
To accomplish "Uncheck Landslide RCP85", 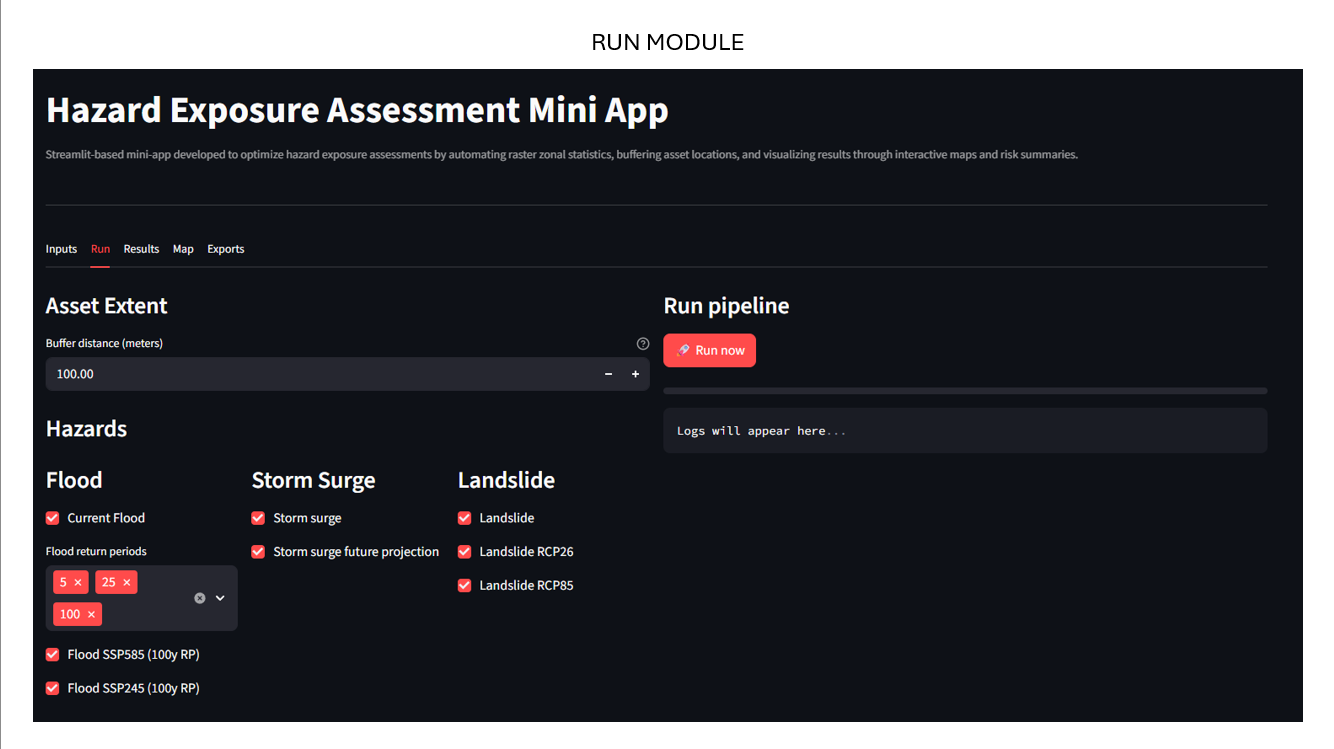I will [464, 585].
